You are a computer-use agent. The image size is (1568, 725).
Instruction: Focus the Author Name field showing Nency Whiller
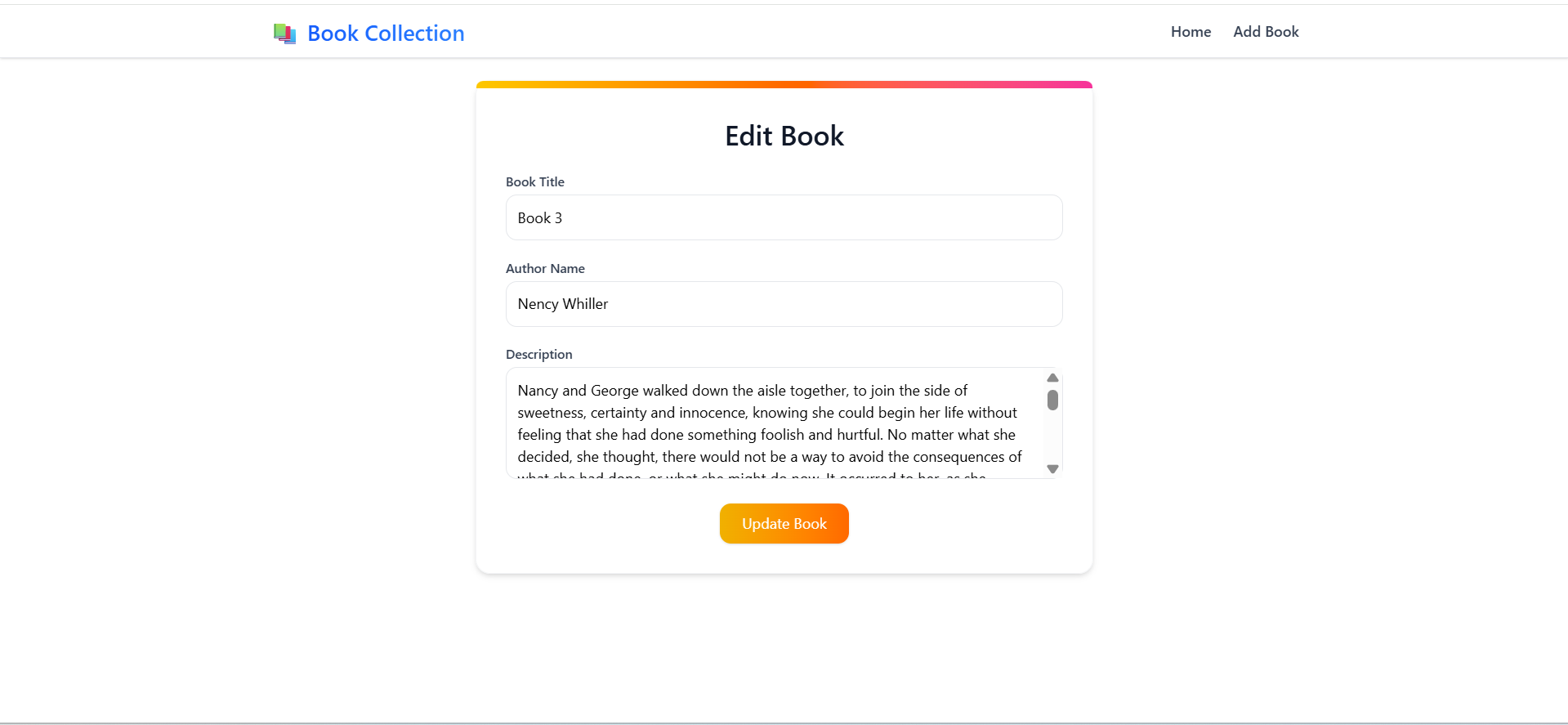click(784, 303)
